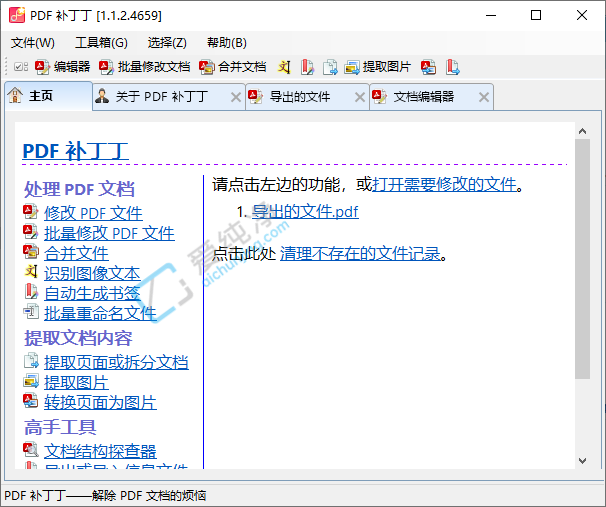Open the 自动生成书签 link
The width and height of the screenshot is (606, 507).
point(92,293)
